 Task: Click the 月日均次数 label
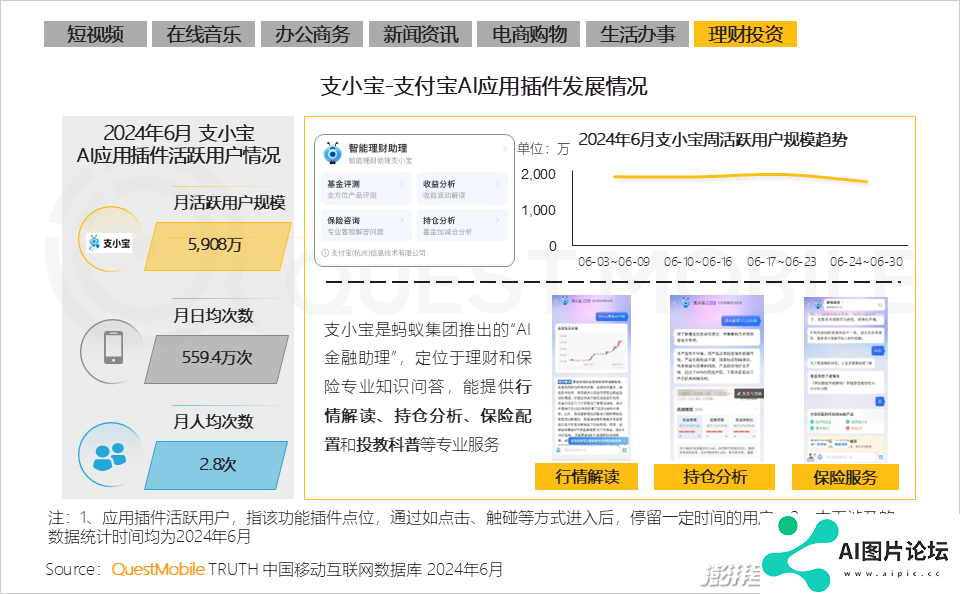click(x=213, y=316)
